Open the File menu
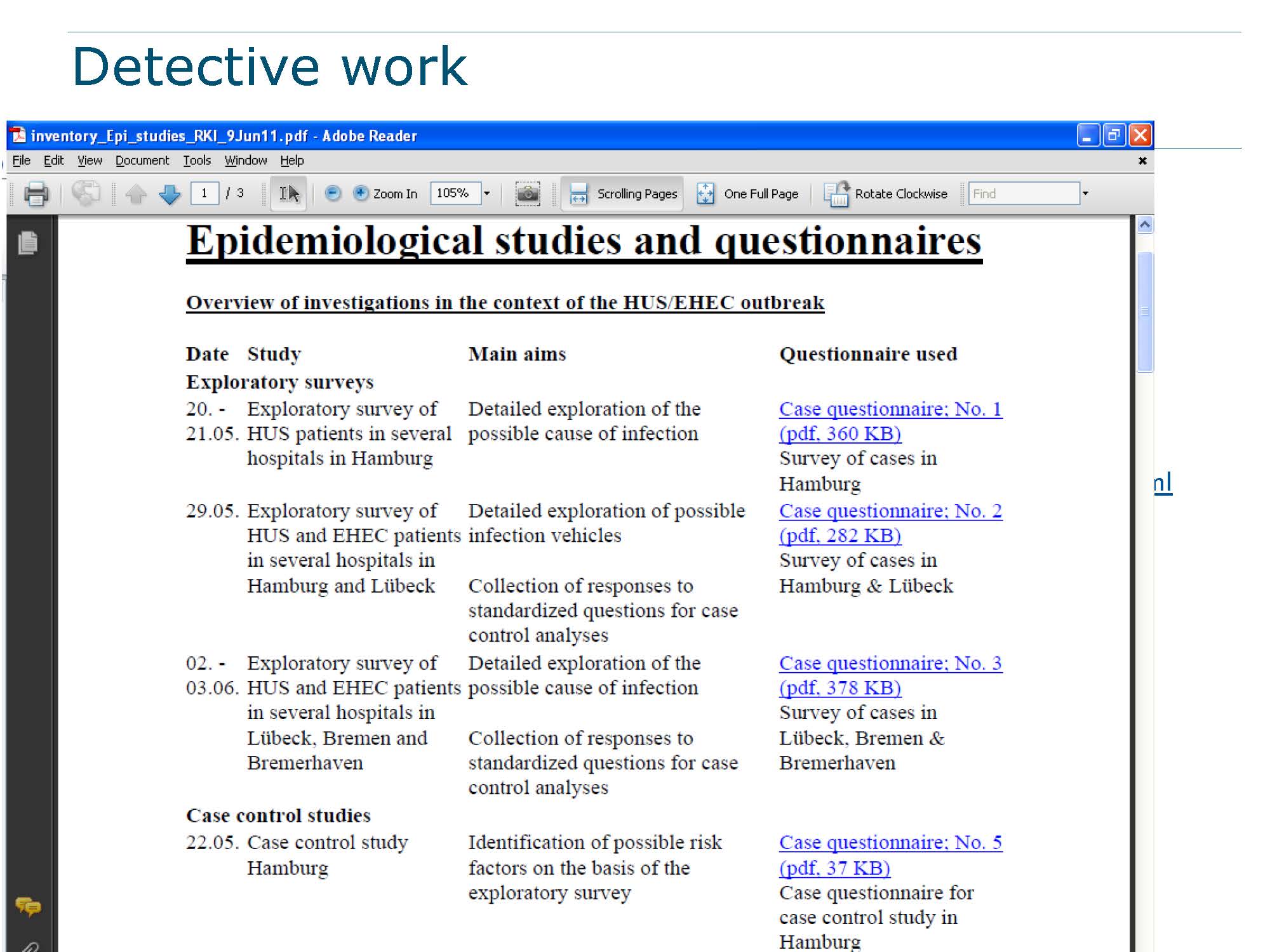Viewport: 1270px width, 952px height. 22,161
